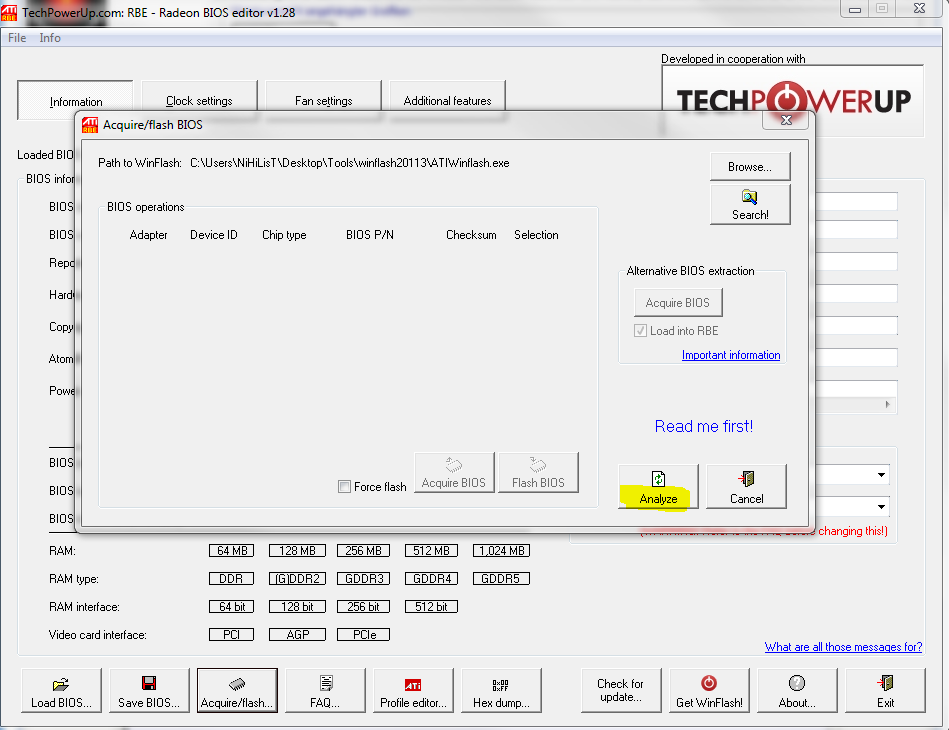Expand the lower dropdown arrow behind dialog
Viewport: 949px width, 730px height.
tap(881, 507)
